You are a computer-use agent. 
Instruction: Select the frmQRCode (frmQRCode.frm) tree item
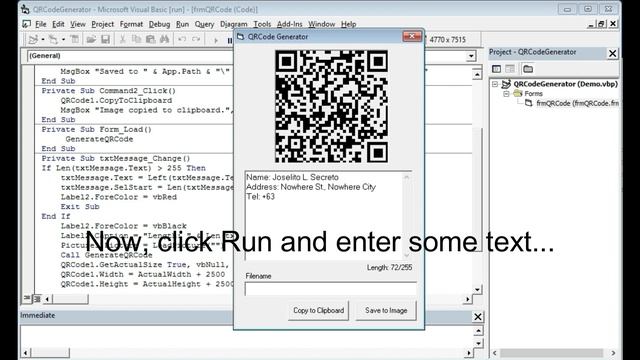(577, 103)
